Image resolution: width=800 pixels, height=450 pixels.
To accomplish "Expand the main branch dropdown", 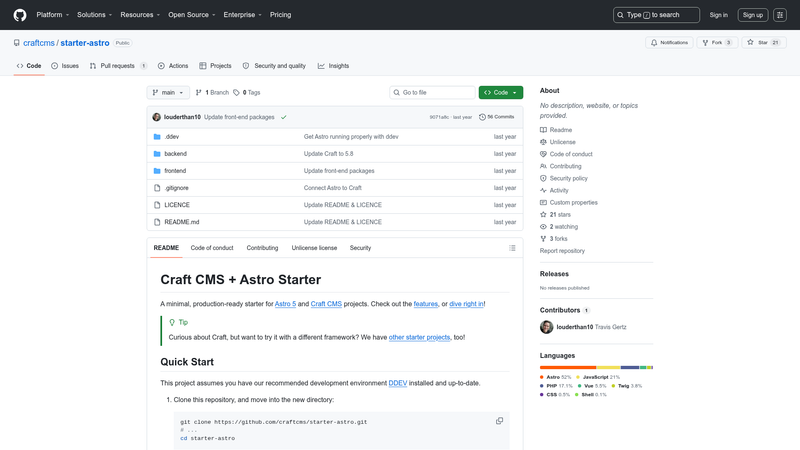I will click(168, 92).
